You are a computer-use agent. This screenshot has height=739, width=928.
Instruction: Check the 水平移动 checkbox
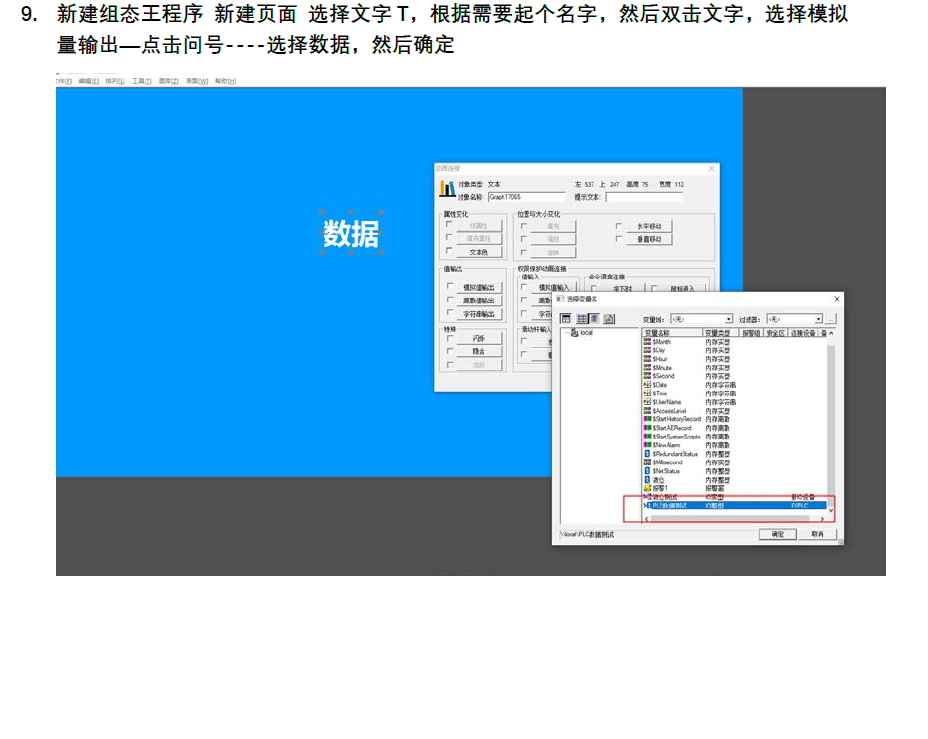tap(618, 226)
